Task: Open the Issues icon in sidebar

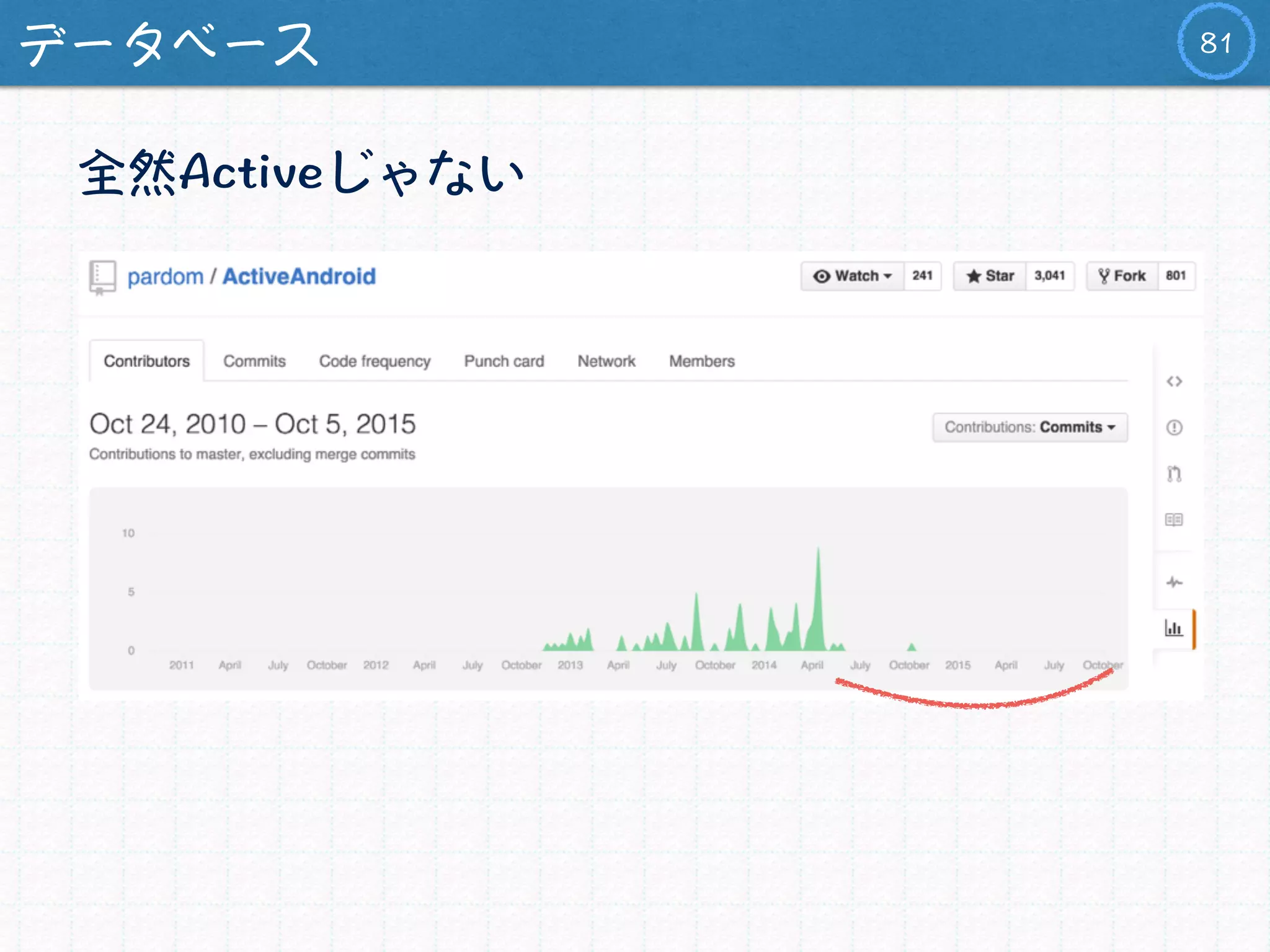Action: (x=1174, y=428)
